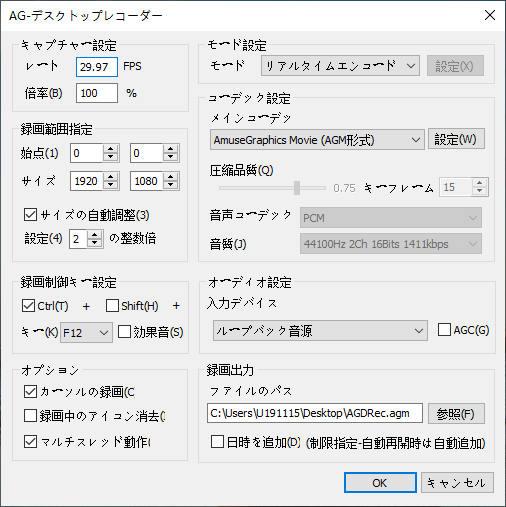This screenshot has width=506, height=507.
Task: Enable the Shift(H) checkbox
Action: click(x=112, y=306)
